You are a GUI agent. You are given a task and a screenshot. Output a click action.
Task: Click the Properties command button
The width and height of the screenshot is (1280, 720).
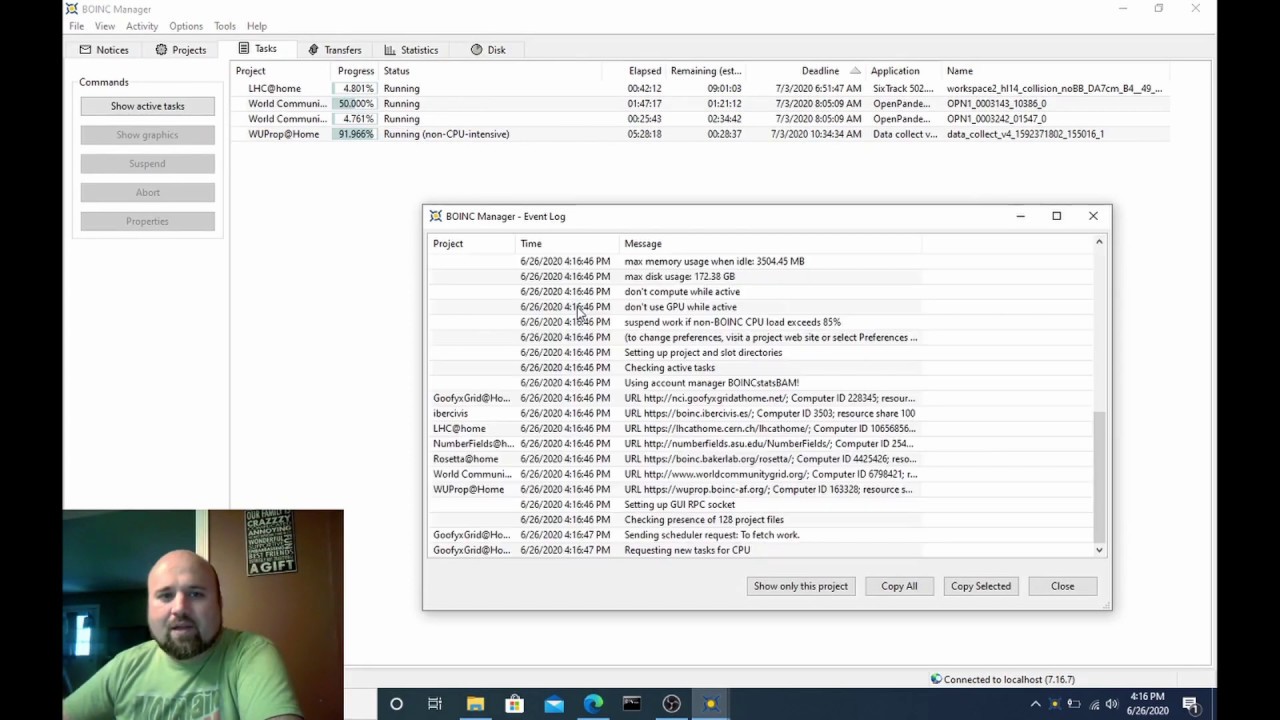click(x=147, y=221)
